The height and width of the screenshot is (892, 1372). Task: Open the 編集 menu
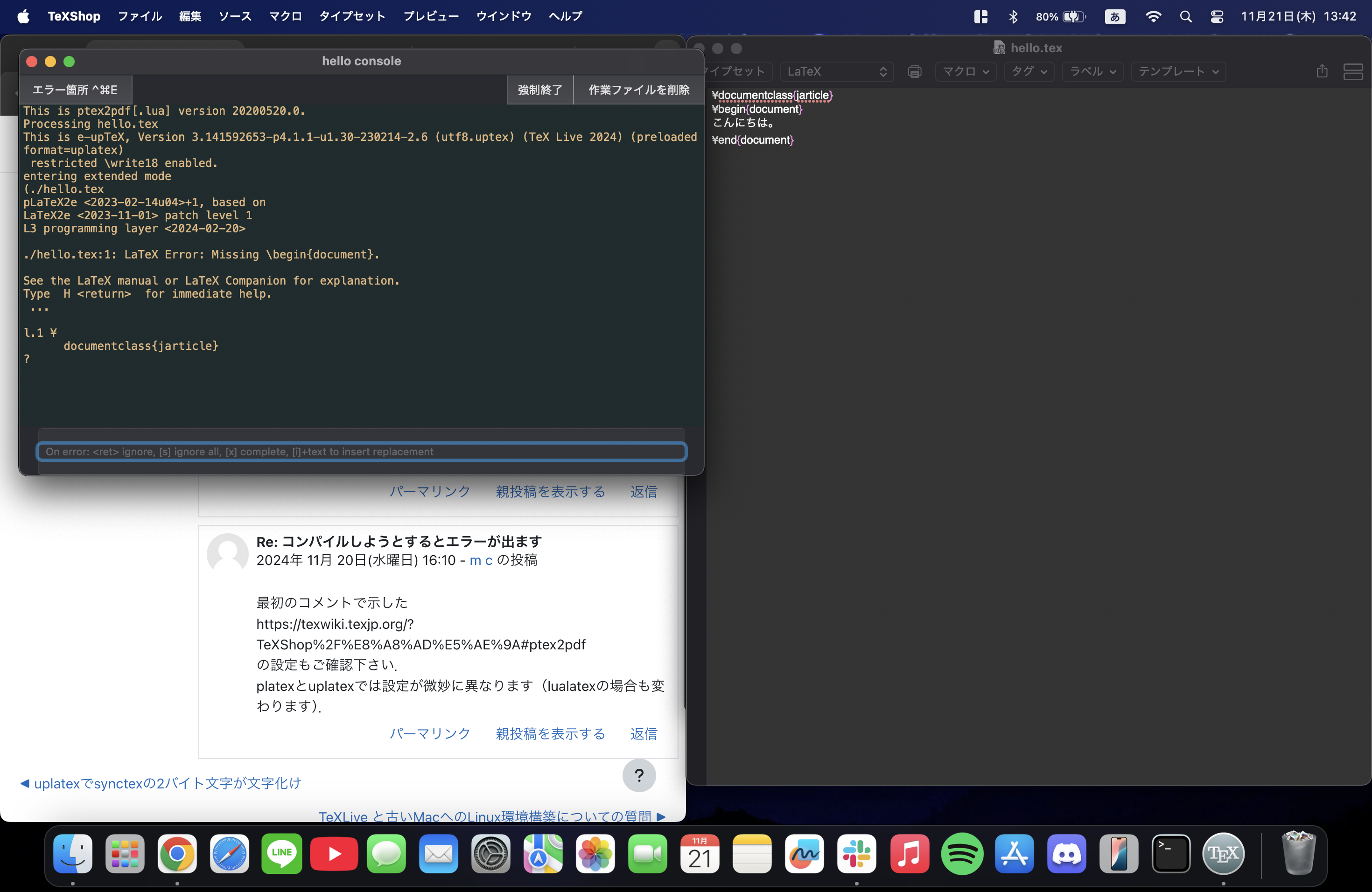coord(190,16)
